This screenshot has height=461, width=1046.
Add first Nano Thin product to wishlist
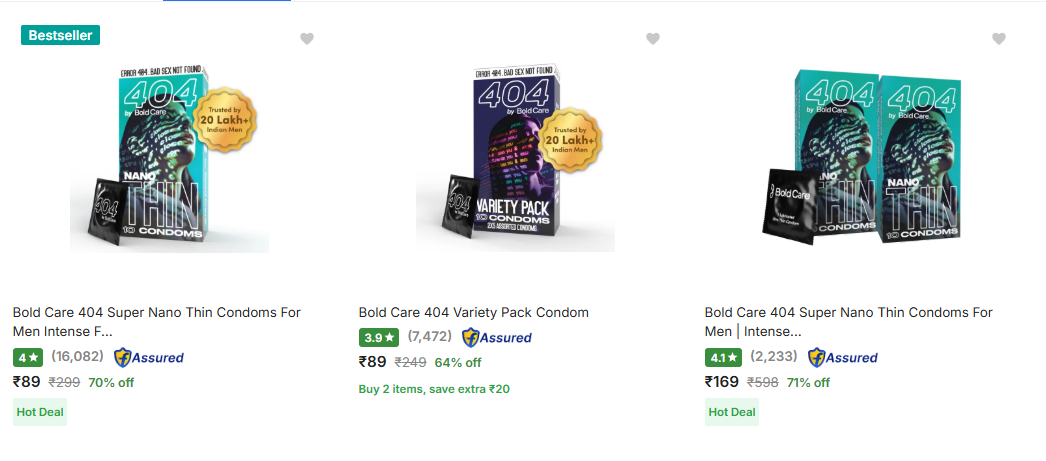[x=307, y=39]
